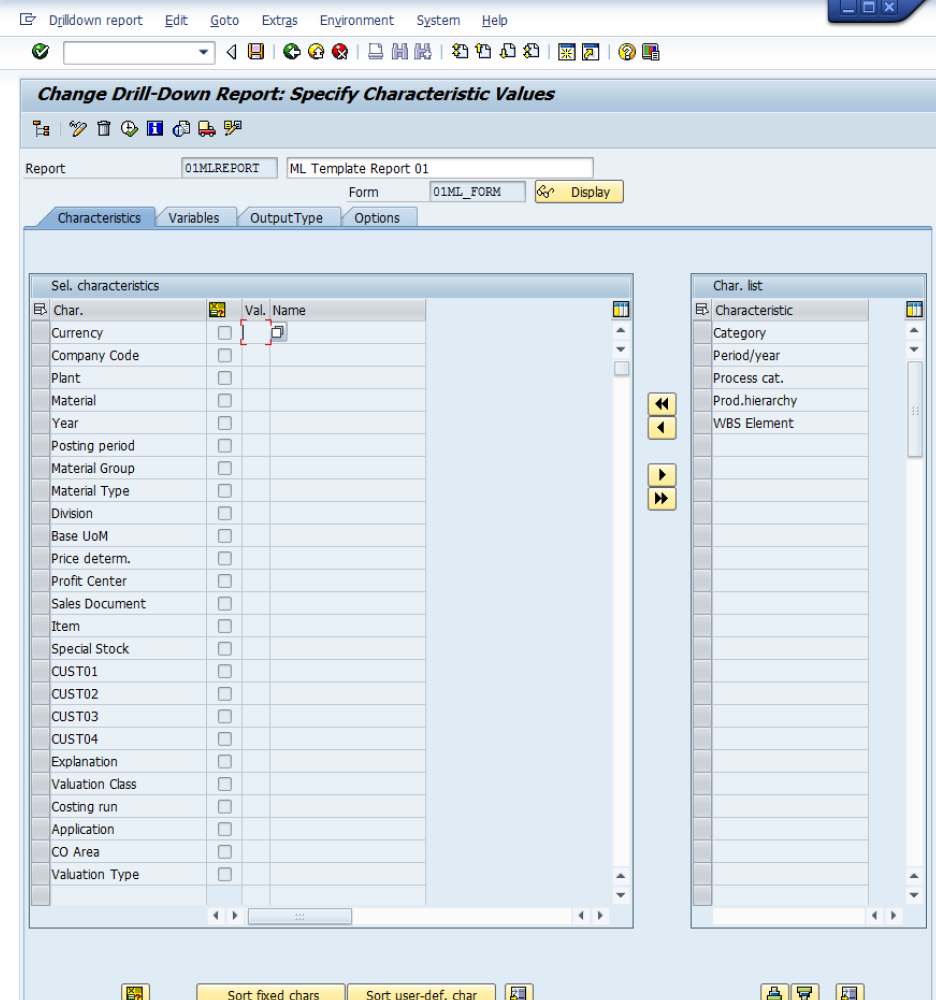Click the Last Page icon
Screen dimensions: 936x1000
click(531, 52)
